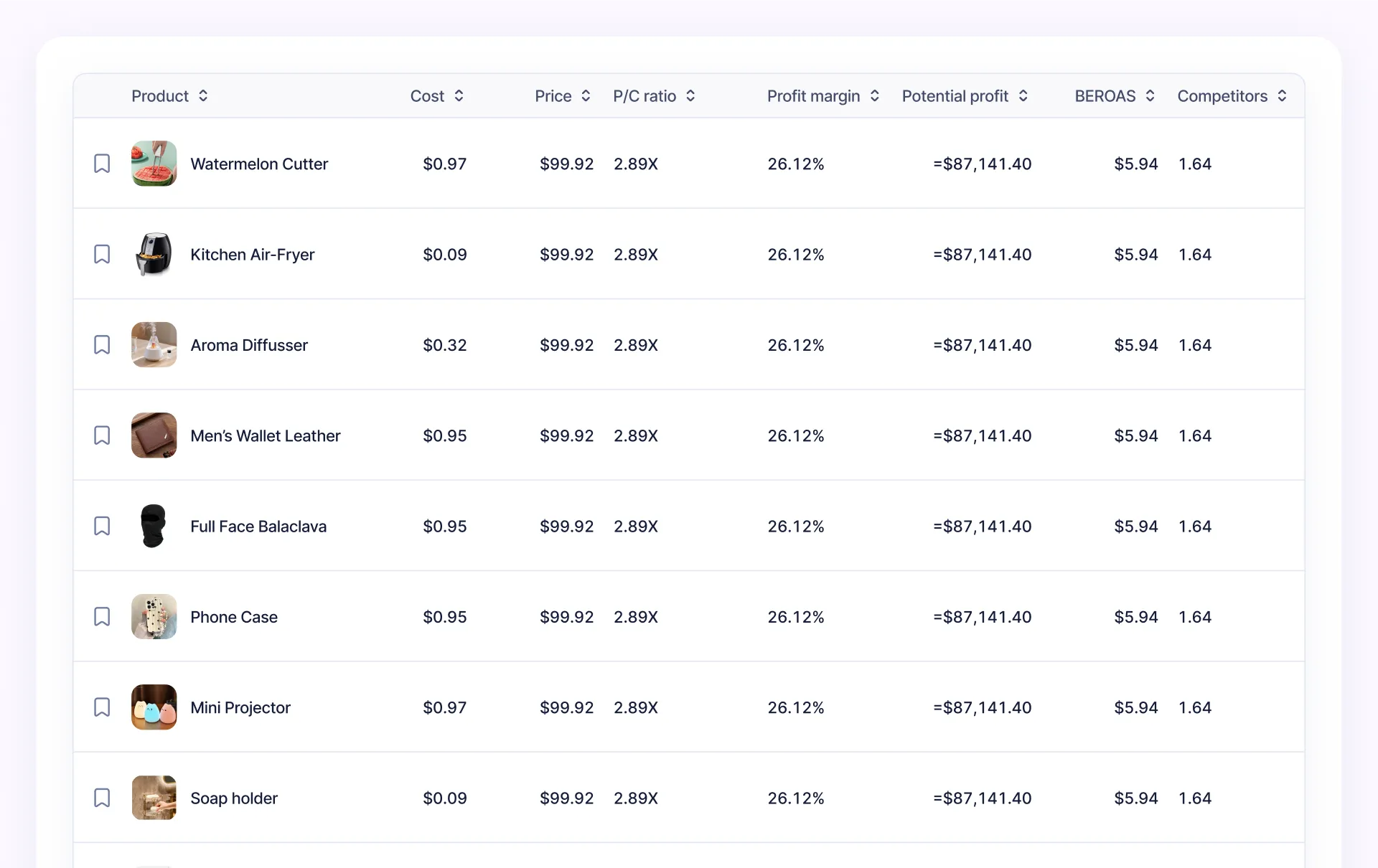1378x868 pixels.
Task: Bookmark the Full Face Balaclava product
Action: click(x=102, y=526)
